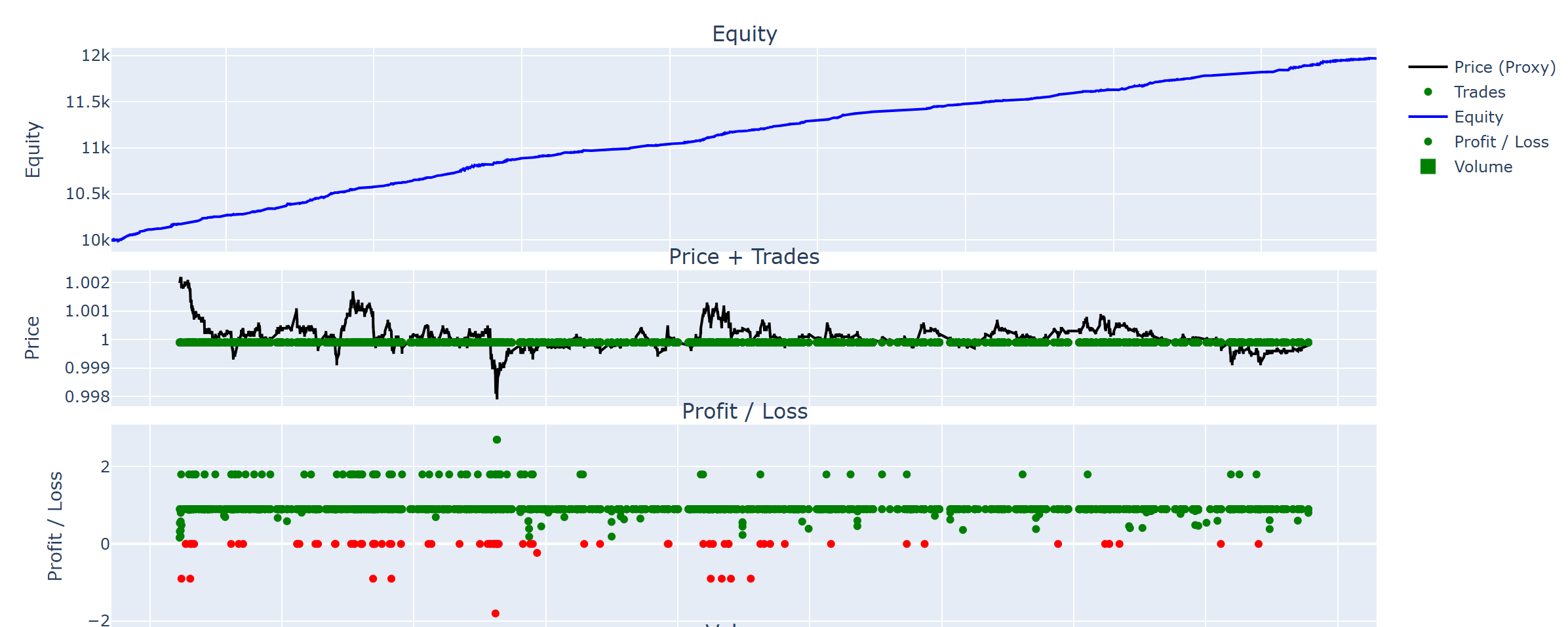Click the green dot beside Trades
This screenshot has height=627, width=1568.
point(1428,92)
